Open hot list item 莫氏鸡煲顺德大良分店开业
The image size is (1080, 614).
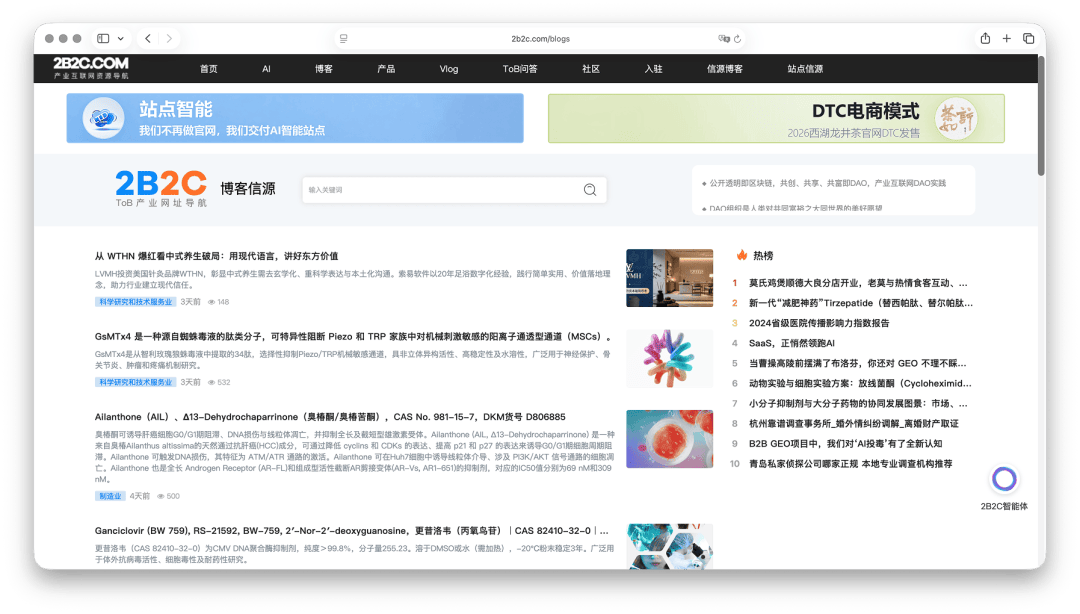[x=858, y=283]
